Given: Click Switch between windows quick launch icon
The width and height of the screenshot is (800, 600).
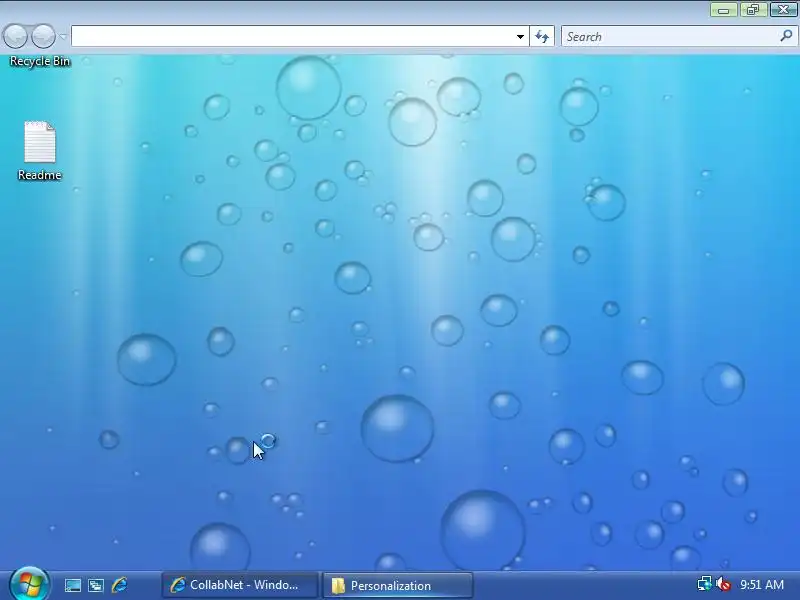Looking at the screenshot, I should [96, 585].
